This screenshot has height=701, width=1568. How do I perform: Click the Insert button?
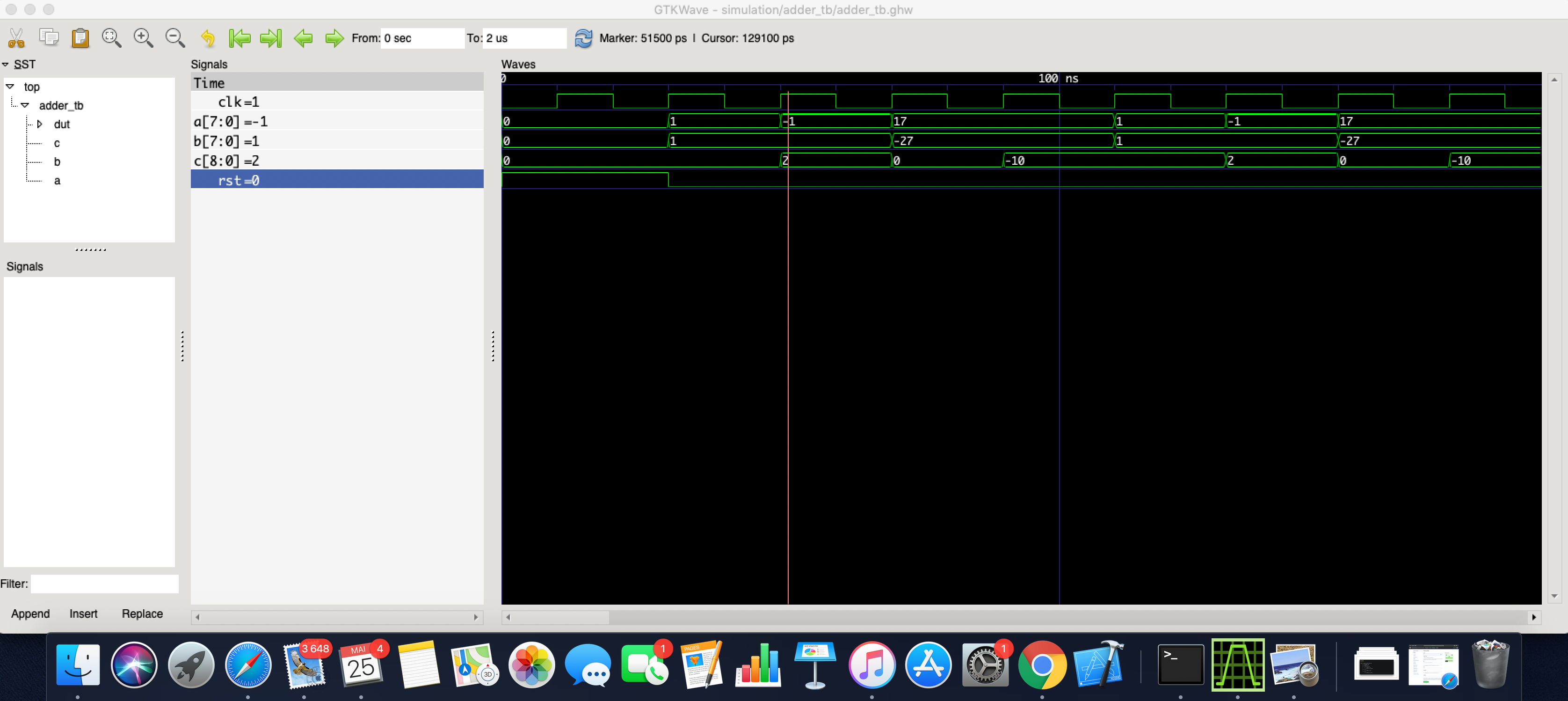[83, 613]
